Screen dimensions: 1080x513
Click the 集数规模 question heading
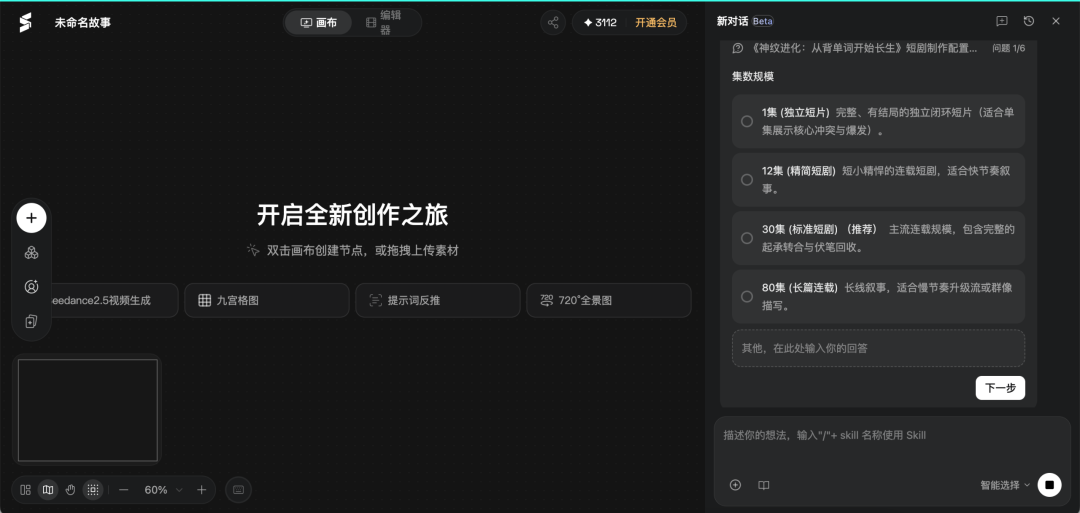tap(753, 76)
